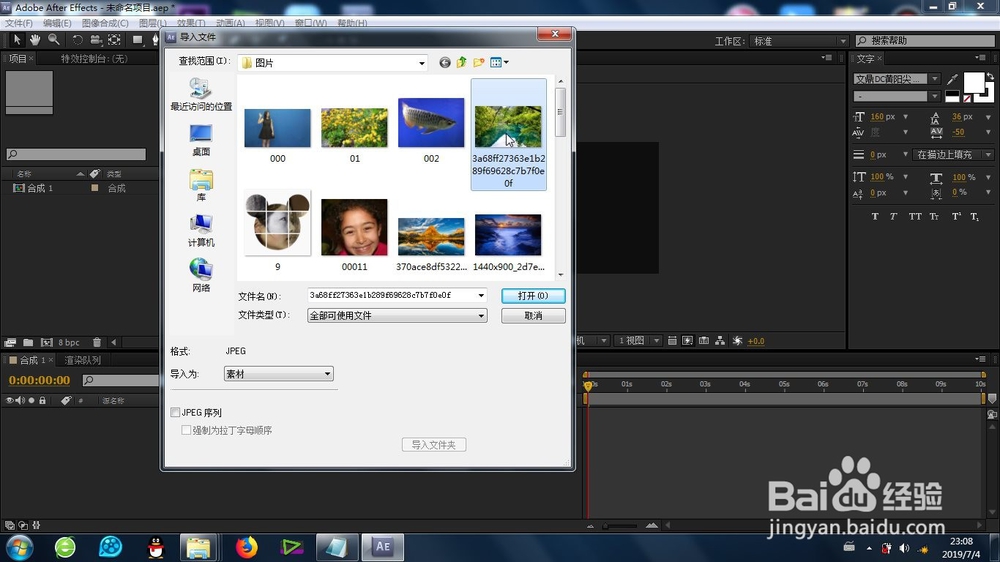The height and width of the screenshot is (562, 1000).
Task: Select the Hand tool
Action: [x=35, y=40]
